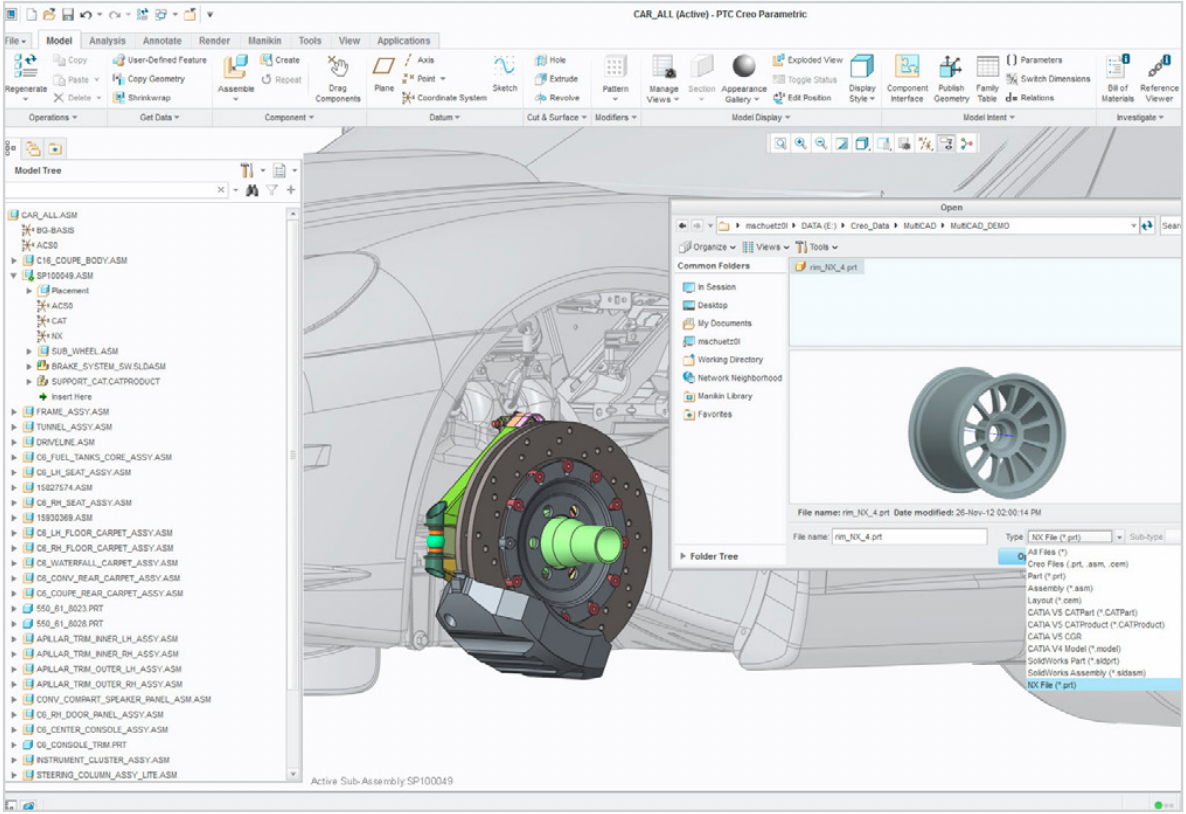Open the Working Directory folder
The image size is (1186, 814).
click(728, 359)
